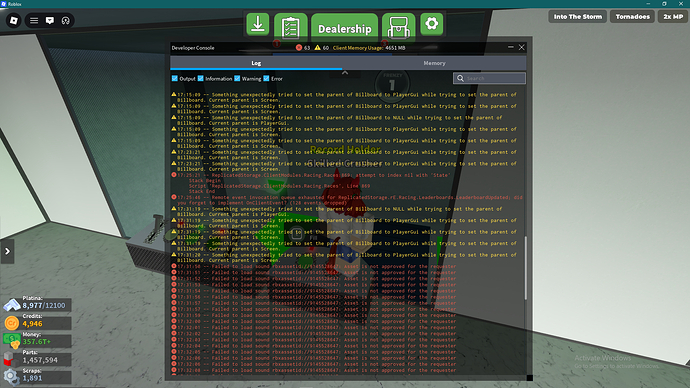Screen dimensions: 690x388
Task: Disable the Error log filter checkbox
Action: [x=266, y=78]
